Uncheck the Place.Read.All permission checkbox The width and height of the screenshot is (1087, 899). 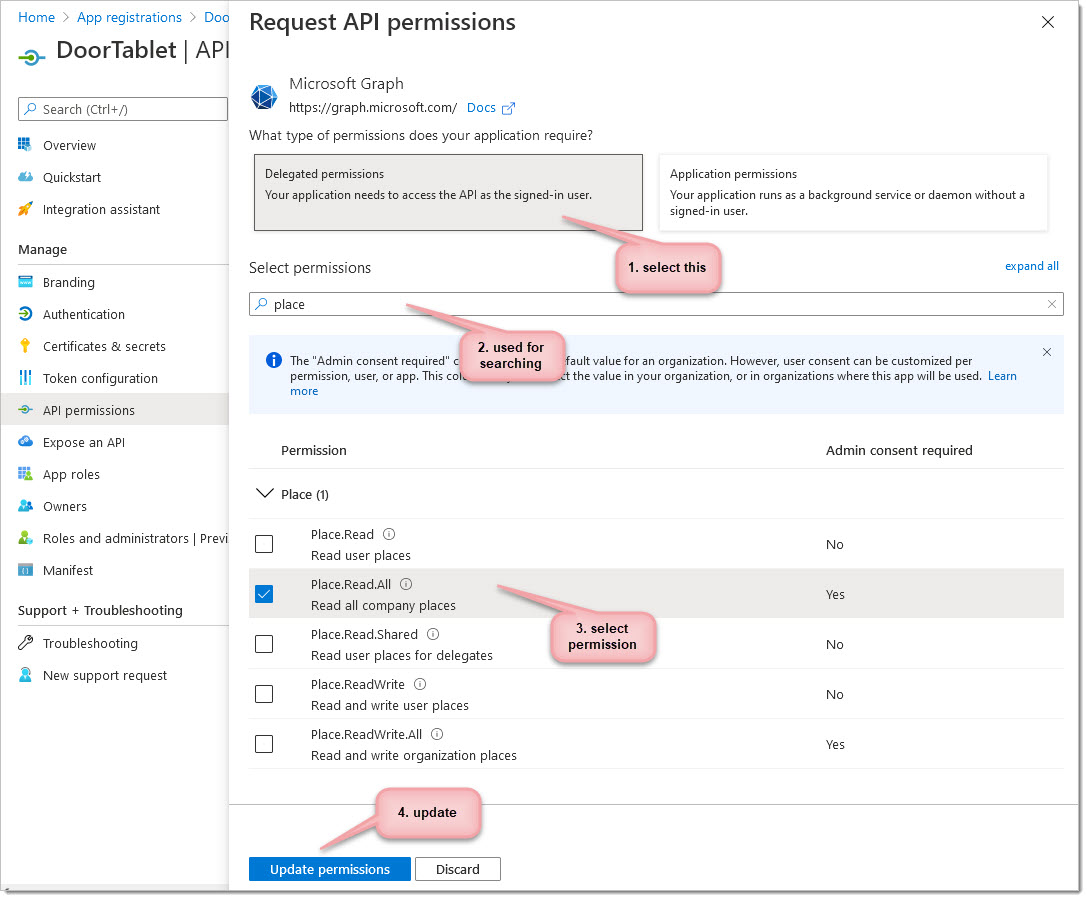pos(264,594)
